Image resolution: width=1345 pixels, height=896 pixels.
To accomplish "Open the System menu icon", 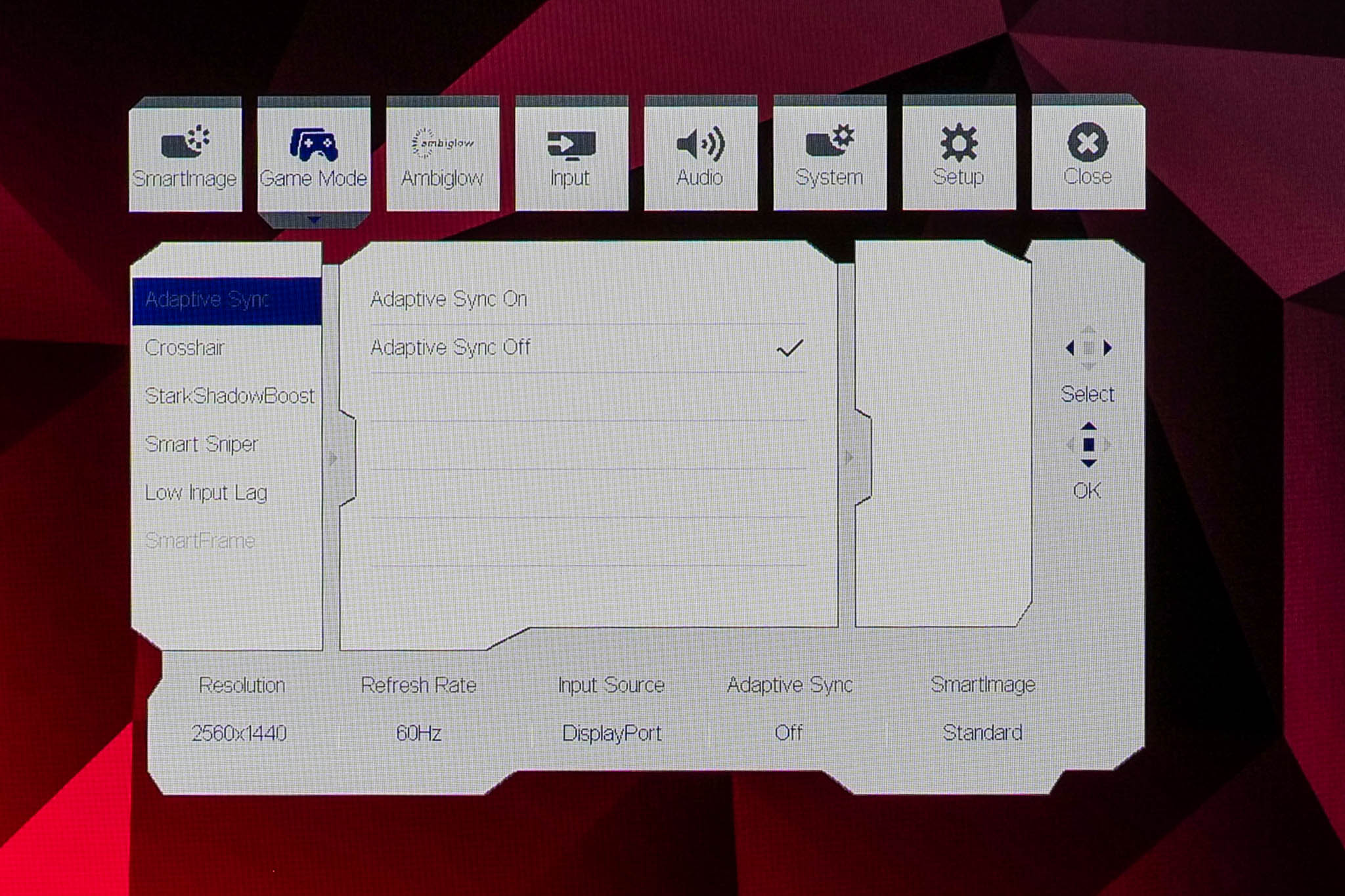I will [x=829, y=141].
